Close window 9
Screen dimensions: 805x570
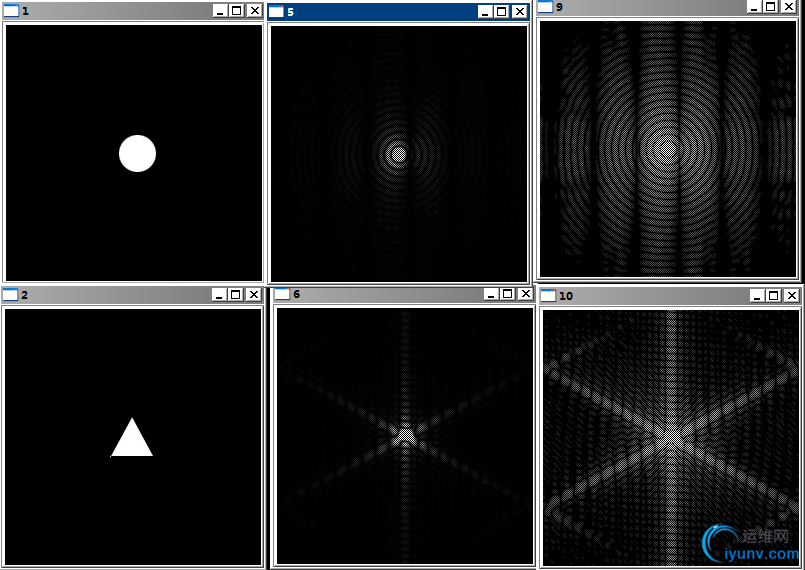point(788,7)
